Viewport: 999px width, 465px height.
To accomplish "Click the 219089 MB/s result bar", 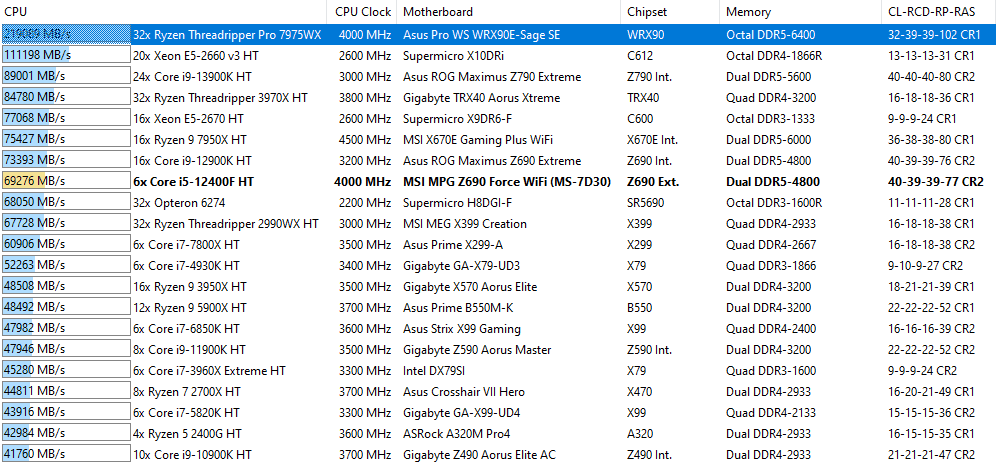I will (x=66, y=34).
